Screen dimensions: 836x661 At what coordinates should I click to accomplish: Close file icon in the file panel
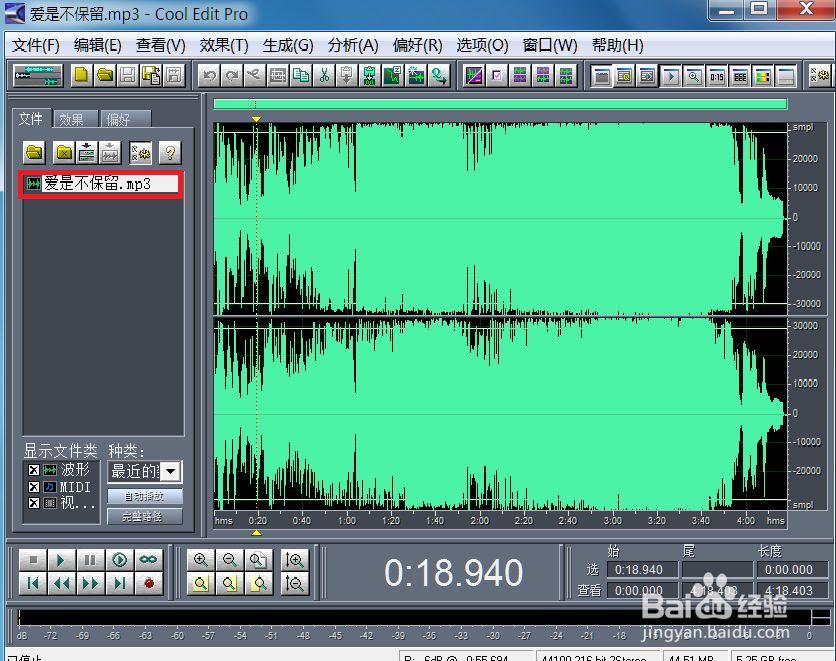64,153
